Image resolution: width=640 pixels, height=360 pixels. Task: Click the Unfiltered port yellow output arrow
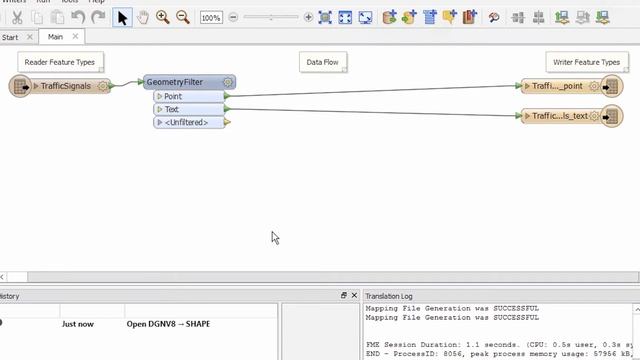coord(227,122)
